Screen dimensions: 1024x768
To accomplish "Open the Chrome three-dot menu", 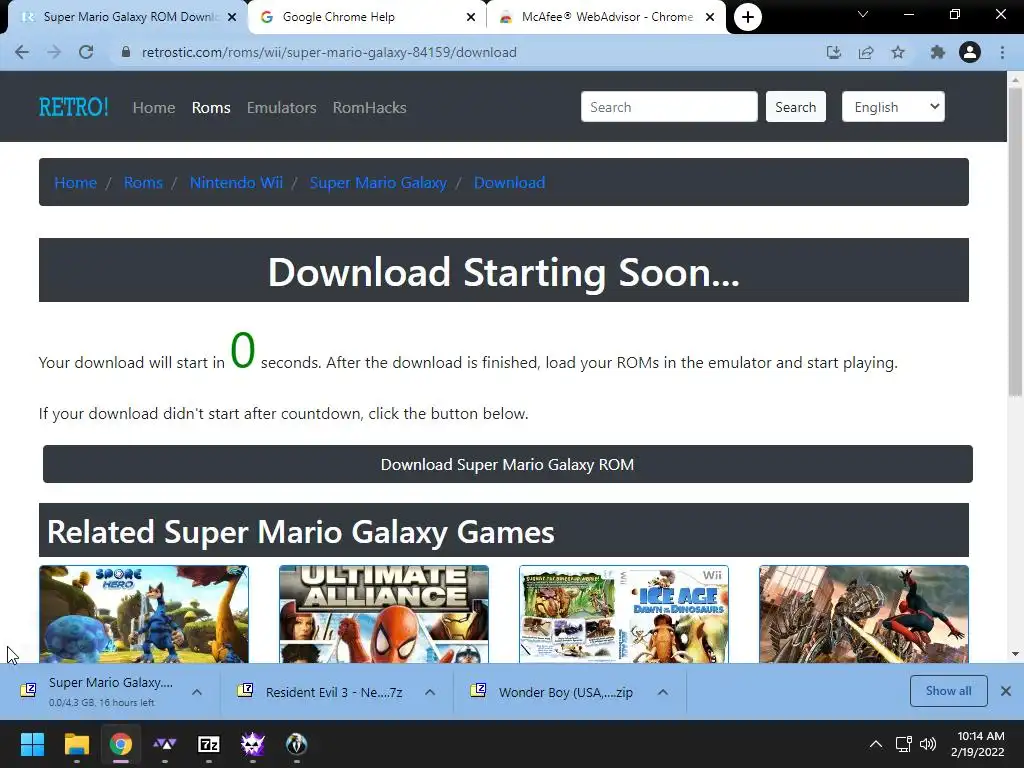I will [1002, 52].
